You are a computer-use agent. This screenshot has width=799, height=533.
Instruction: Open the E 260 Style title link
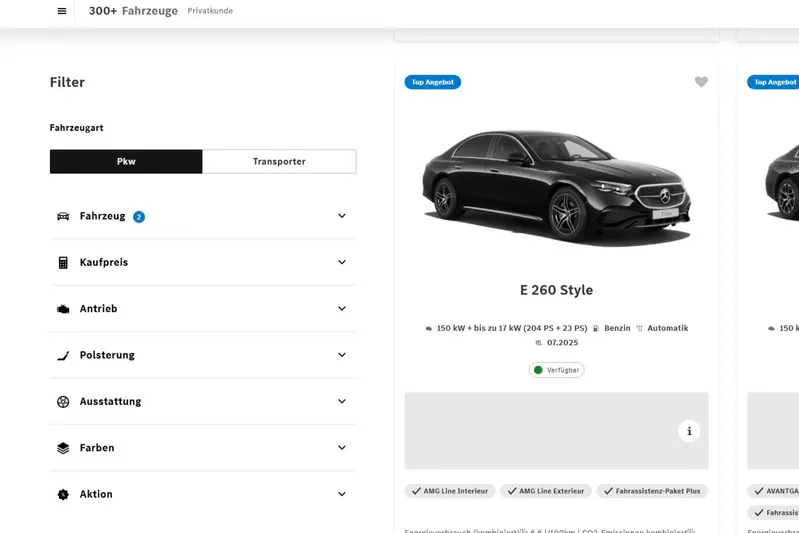[x=556, y=290]
